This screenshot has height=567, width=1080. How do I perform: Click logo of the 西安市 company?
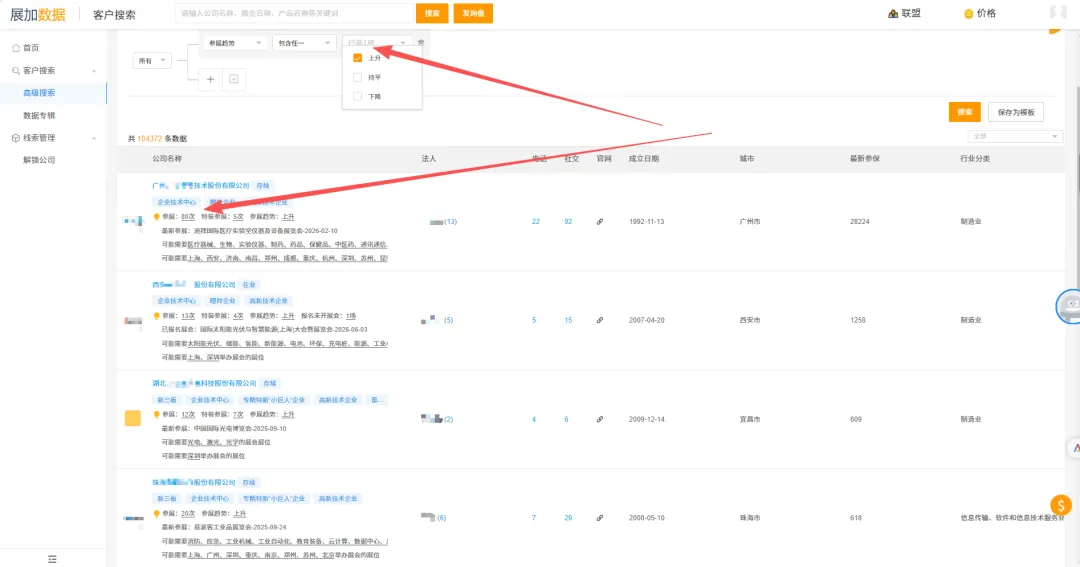tap(133, 320)
